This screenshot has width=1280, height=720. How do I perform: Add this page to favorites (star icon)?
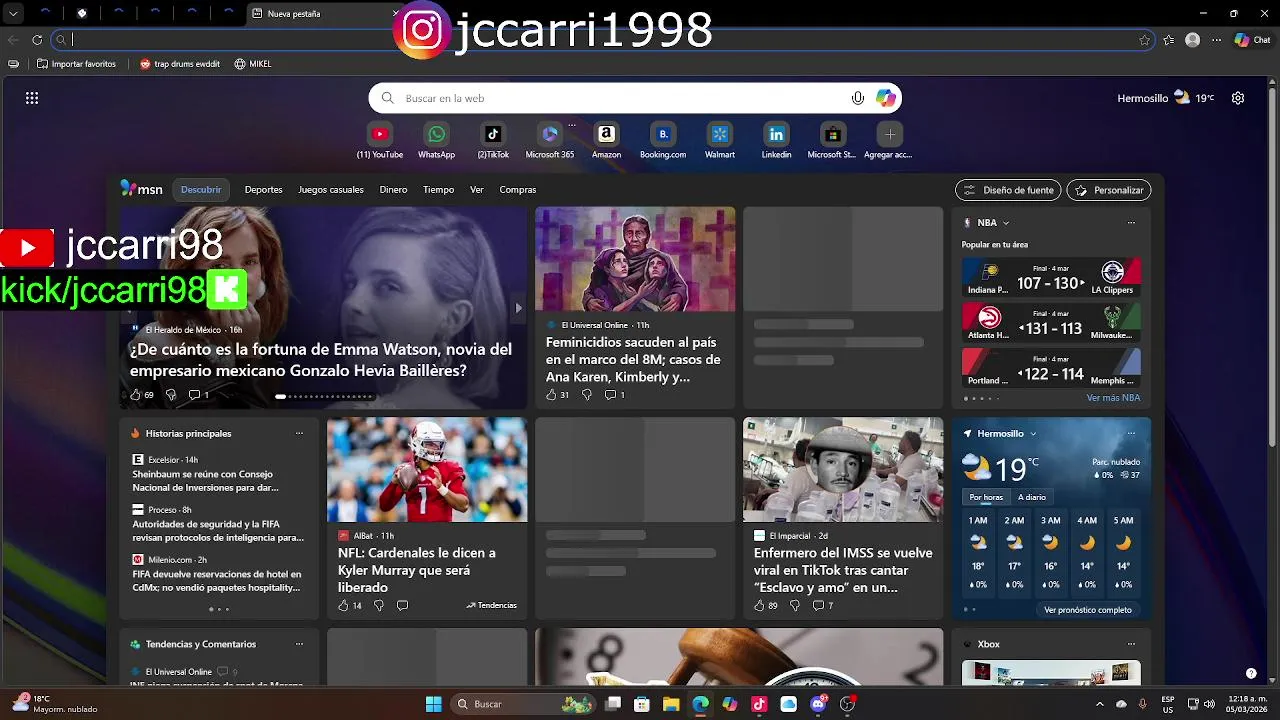tap(1145, 40)
